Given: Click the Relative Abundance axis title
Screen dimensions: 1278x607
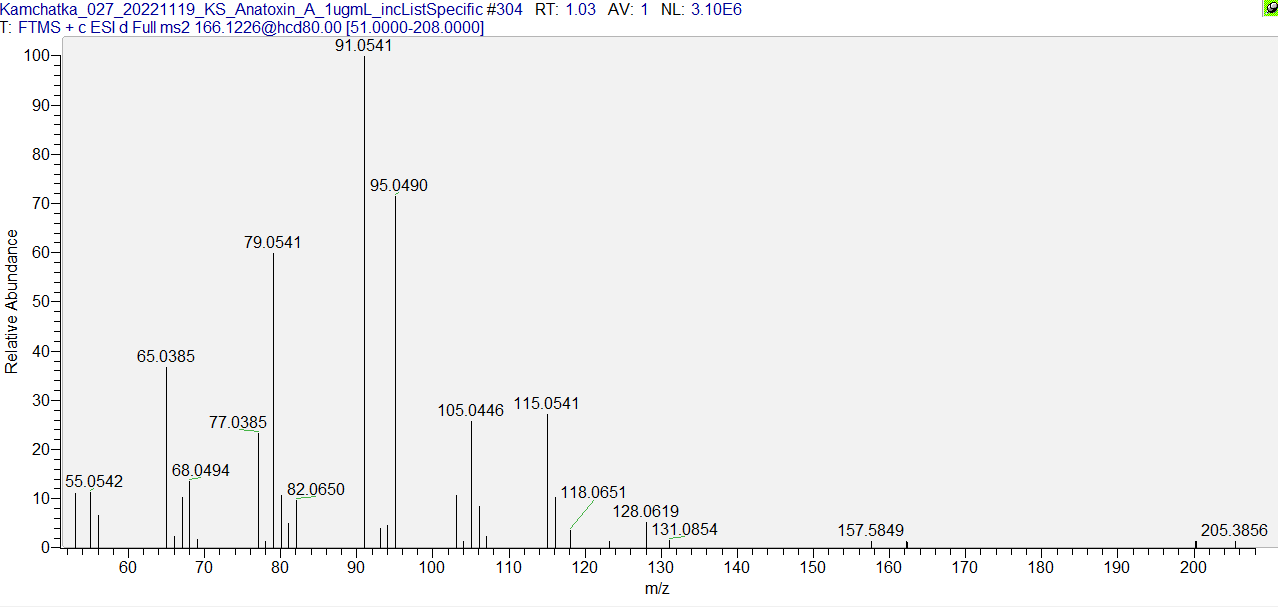Looking at the screenshot, I should coord(12,301).
